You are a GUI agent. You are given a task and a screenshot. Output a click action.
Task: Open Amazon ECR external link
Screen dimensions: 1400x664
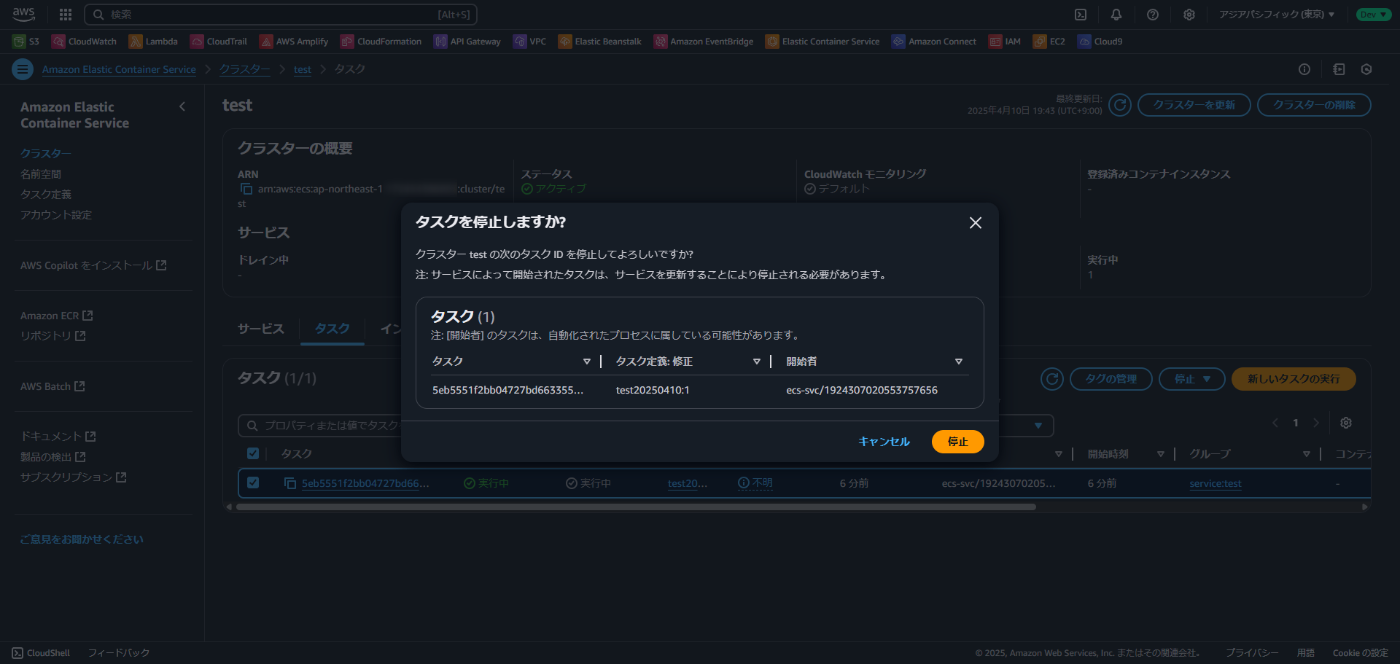coord(57,315)
